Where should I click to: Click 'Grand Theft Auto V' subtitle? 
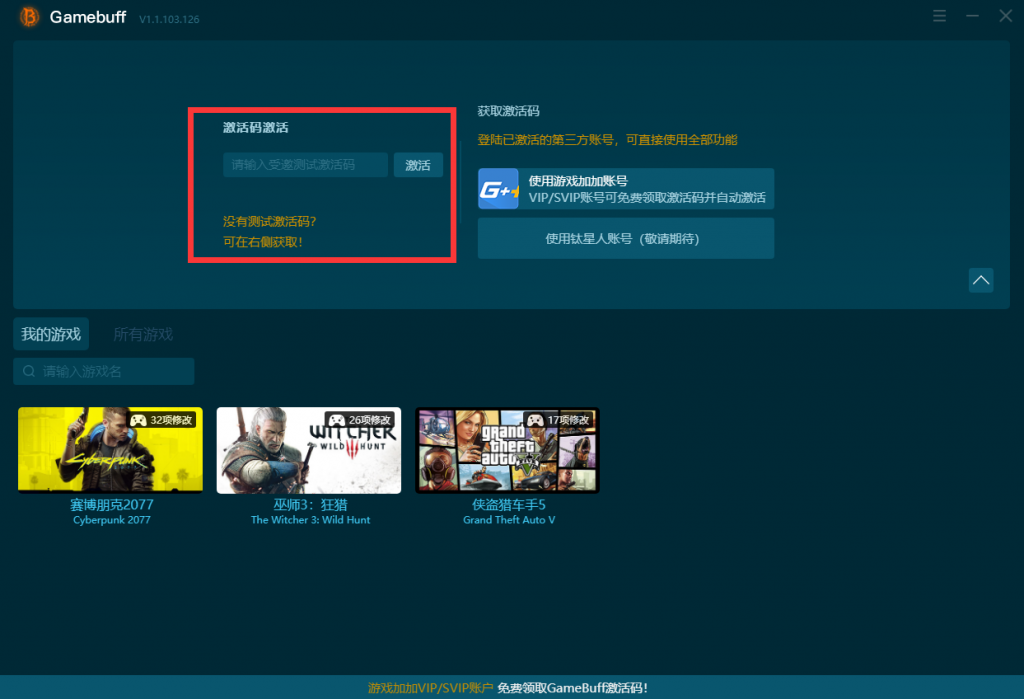[509, 520]
